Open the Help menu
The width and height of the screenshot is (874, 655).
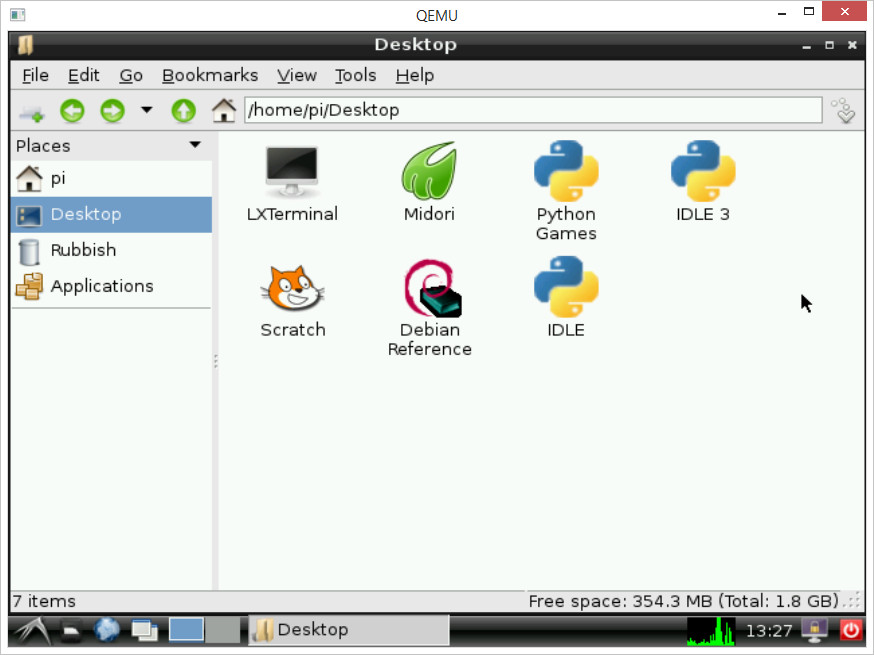(415, 75)
